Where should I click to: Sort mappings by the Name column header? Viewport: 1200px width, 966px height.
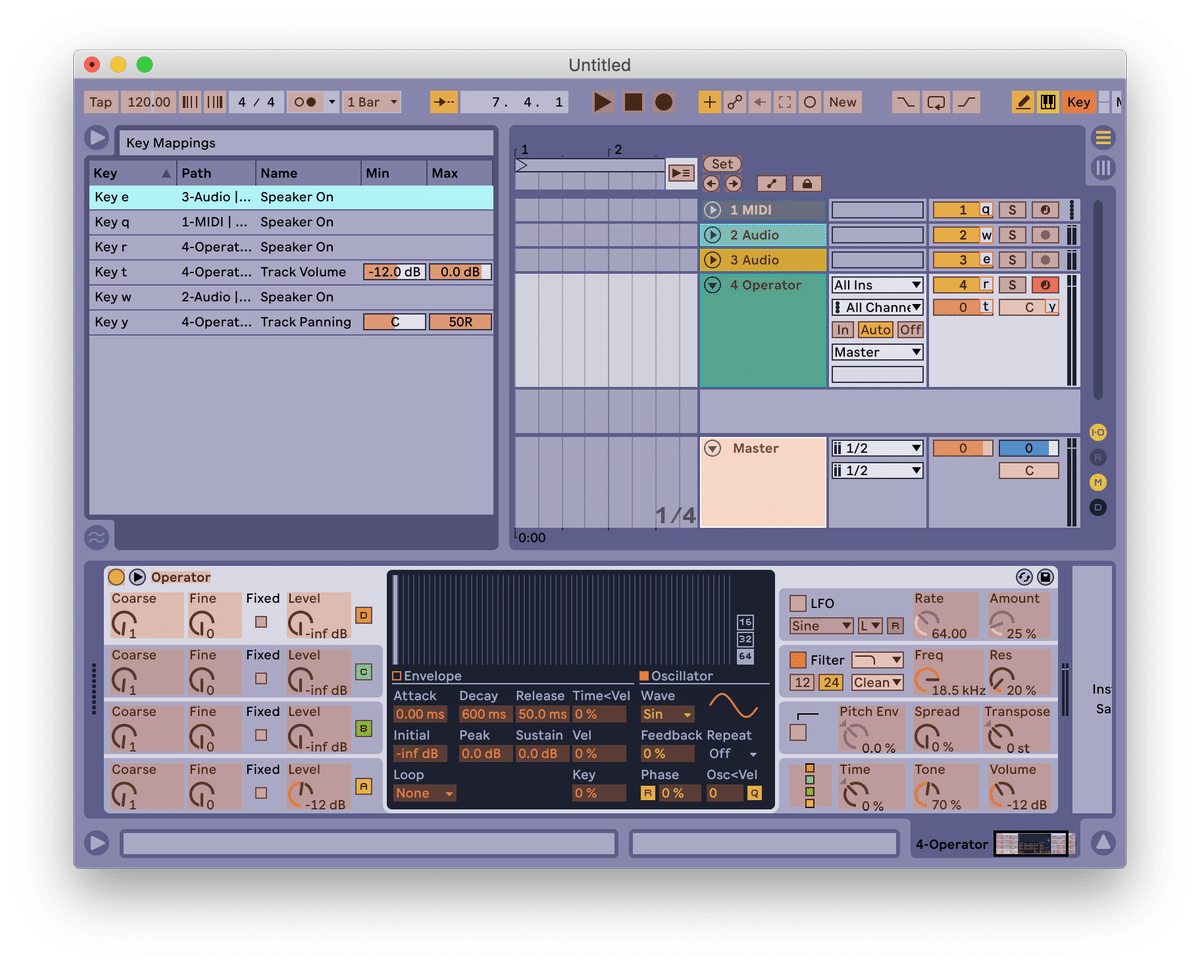tap(308, 173)
